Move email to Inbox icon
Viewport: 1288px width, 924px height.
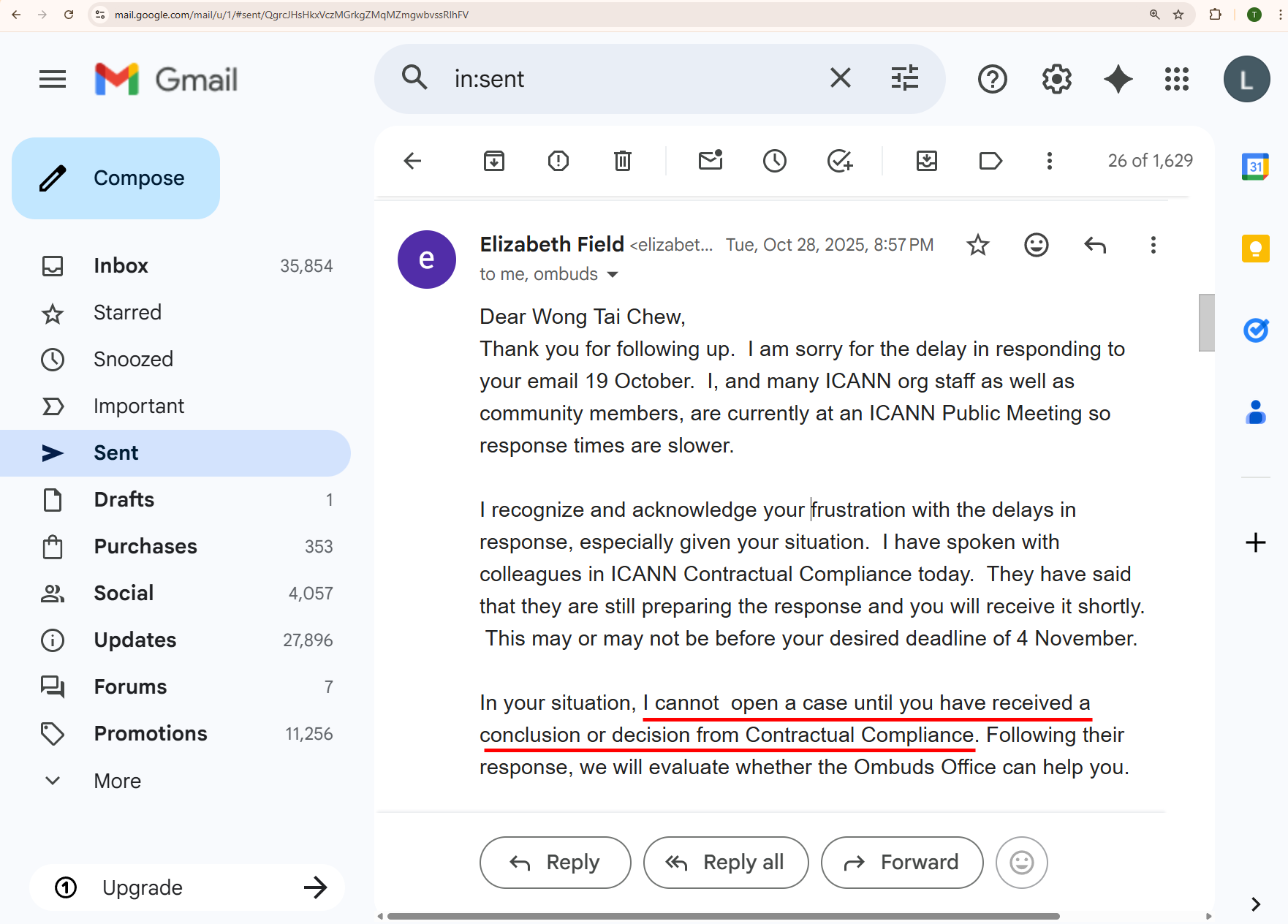pyautogui.click(x=927, y=161)
